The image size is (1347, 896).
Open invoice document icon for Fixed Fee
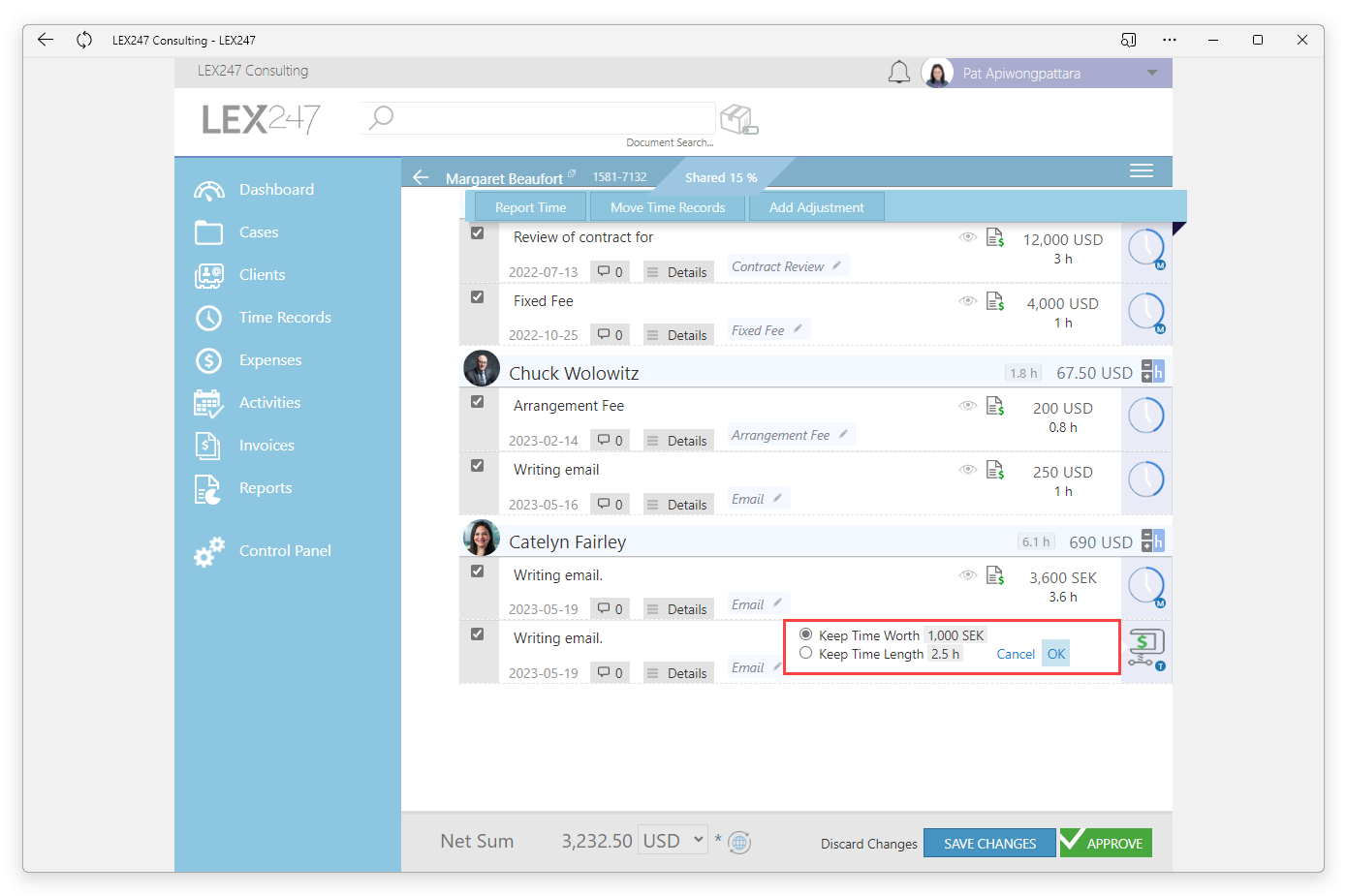pos(995,301)
